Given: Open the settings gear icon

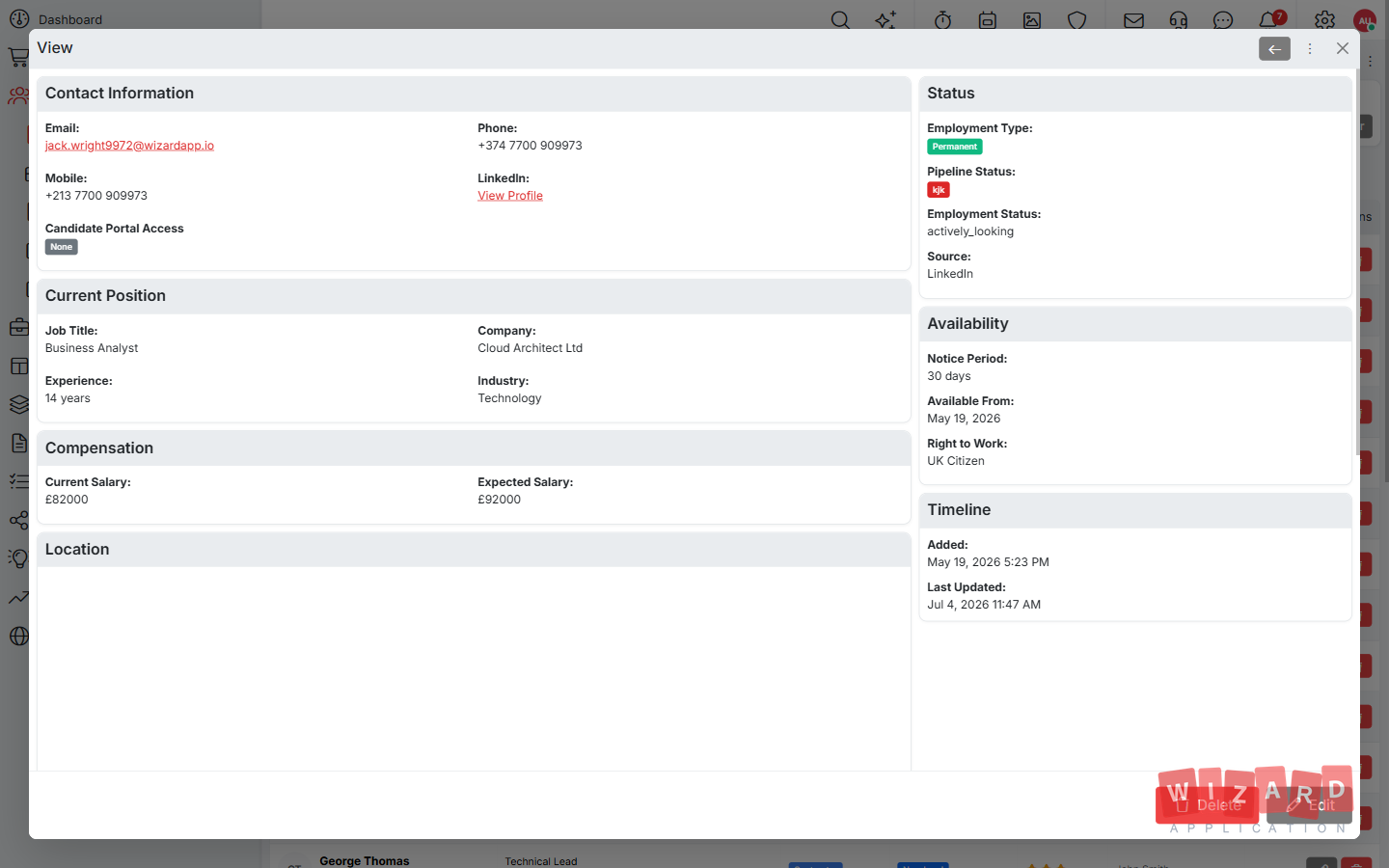Looking at the screenshot, I should point(1324,19).
